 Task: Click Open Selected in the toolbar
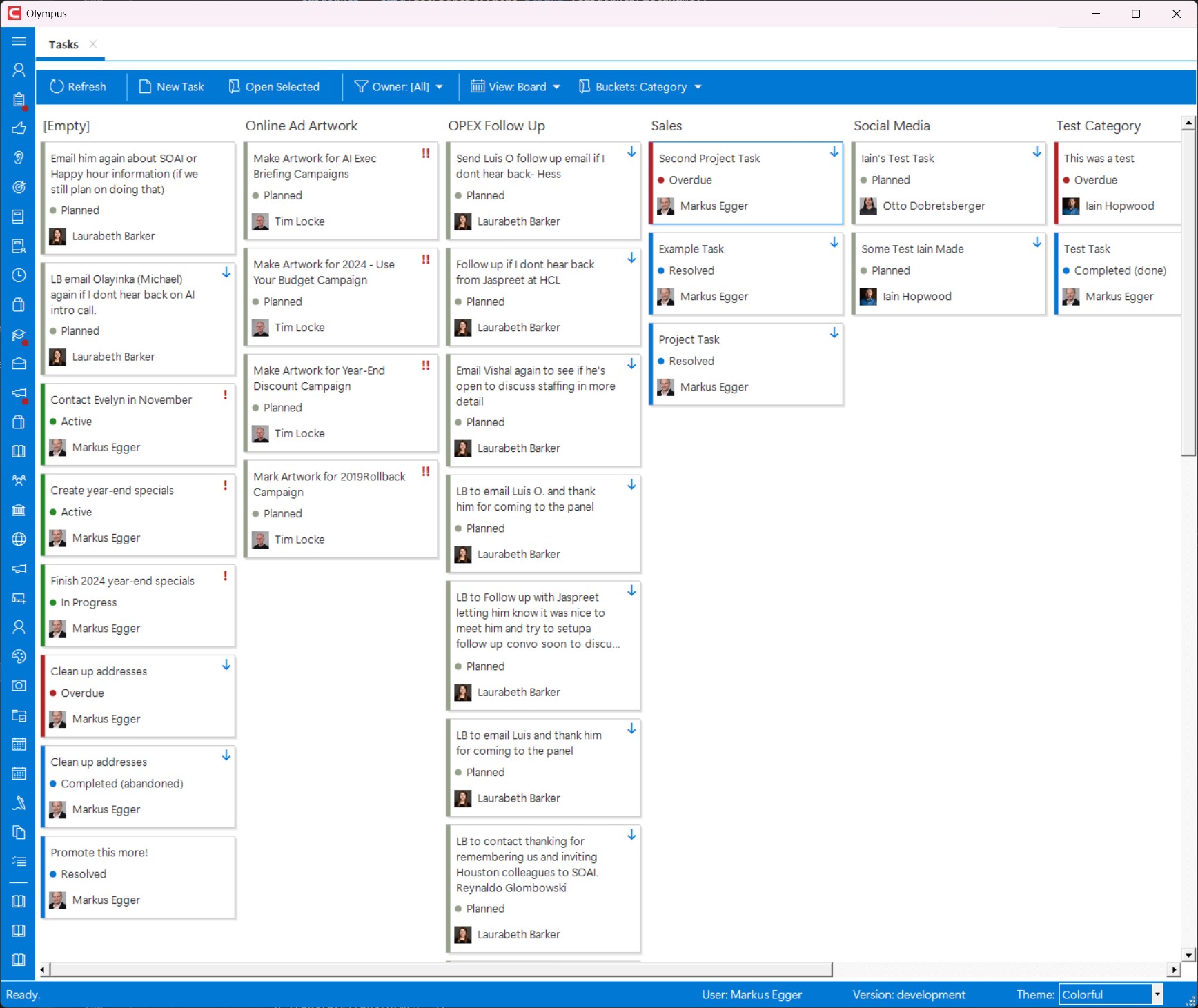(x=274, y=87)
